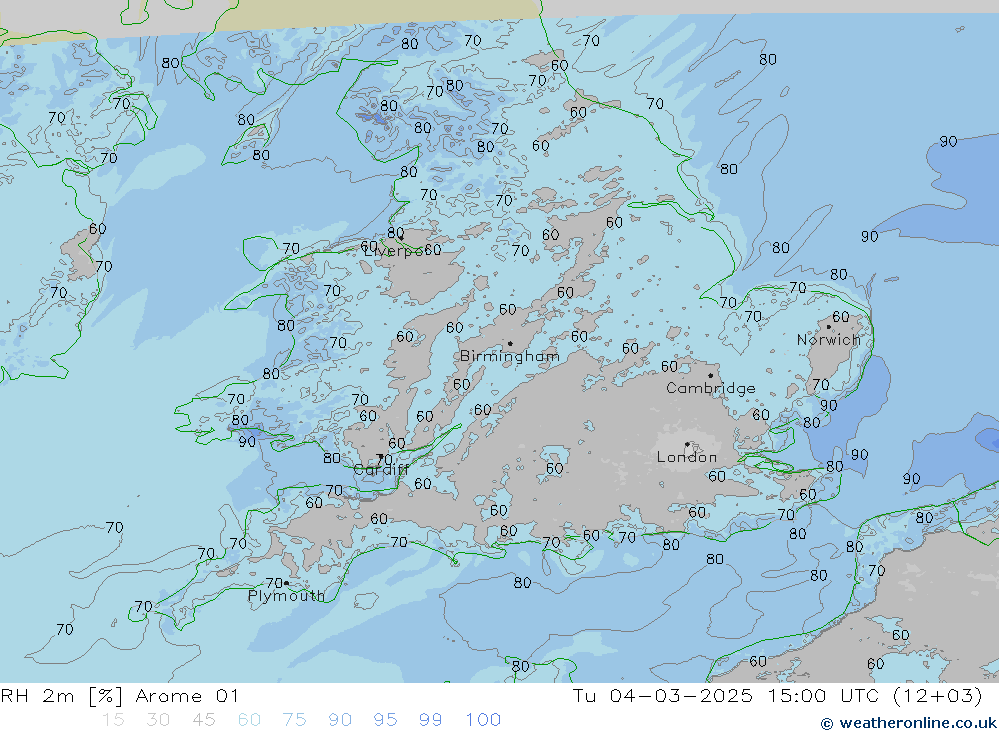Screen dimensions: 1000x733
Task: Click the legend value 30
Action: [x=158, y=720]
